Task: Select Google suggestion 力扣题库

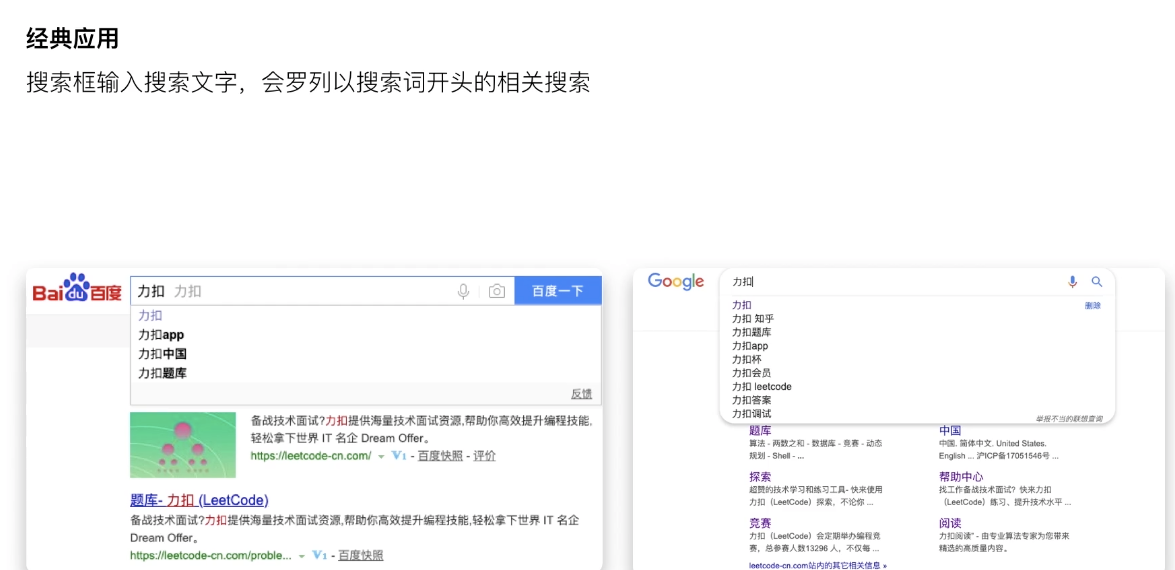Action: coord(752,332)
